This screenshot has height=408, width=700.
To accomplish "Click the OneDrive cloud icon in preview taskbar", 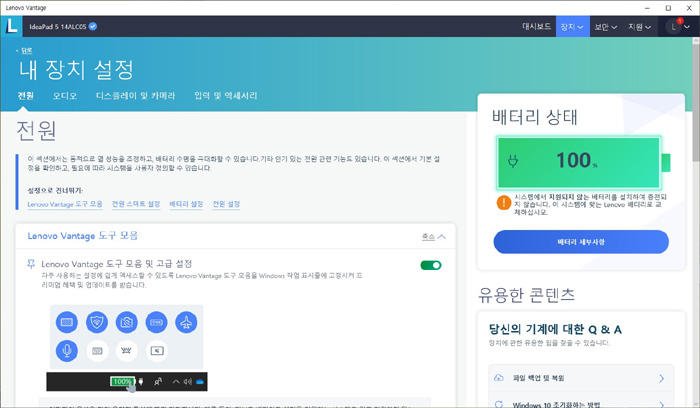I will point(200,382).
